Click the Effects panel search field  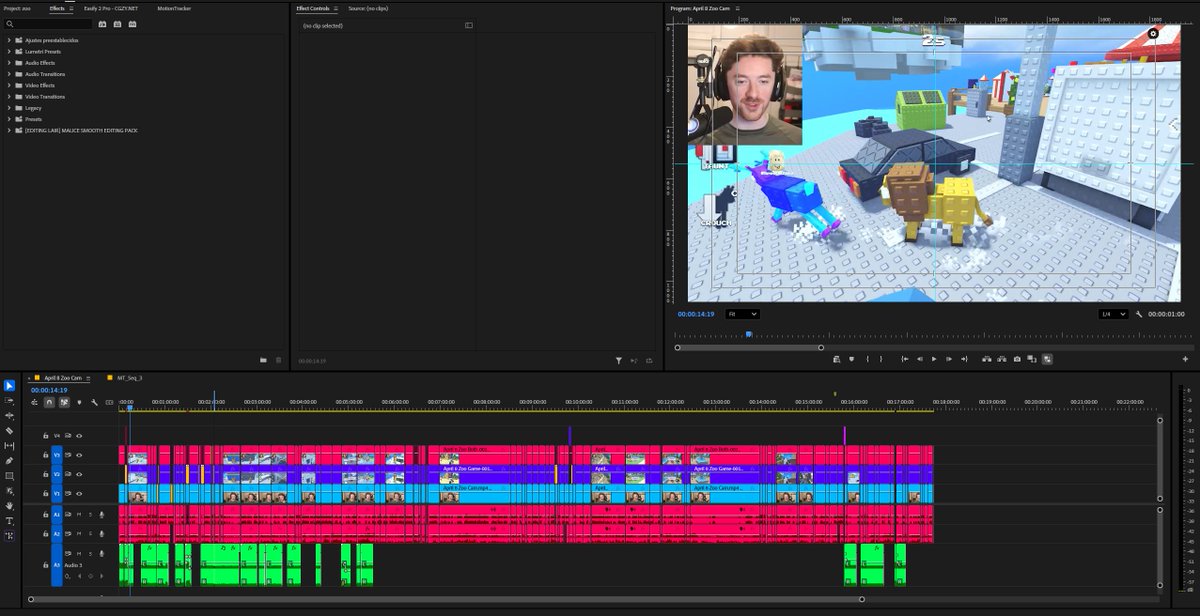click(49, 24)
